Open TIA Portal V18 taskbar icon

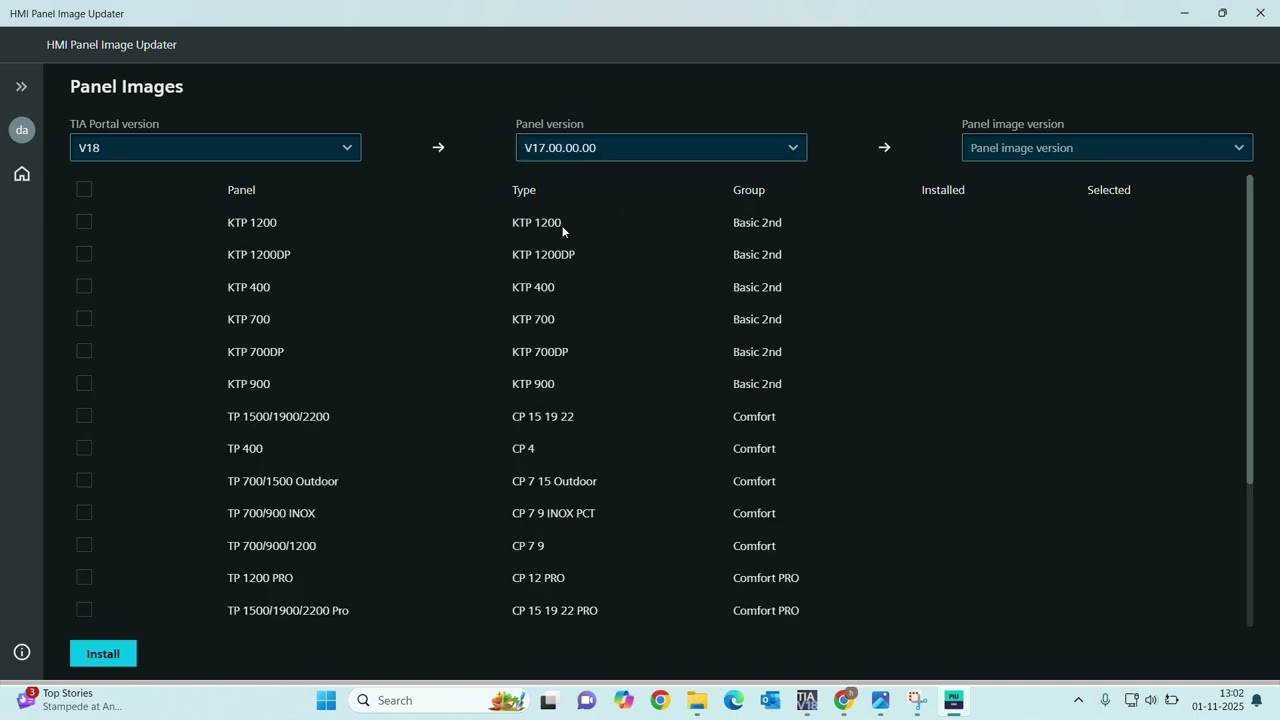point(807,701)
